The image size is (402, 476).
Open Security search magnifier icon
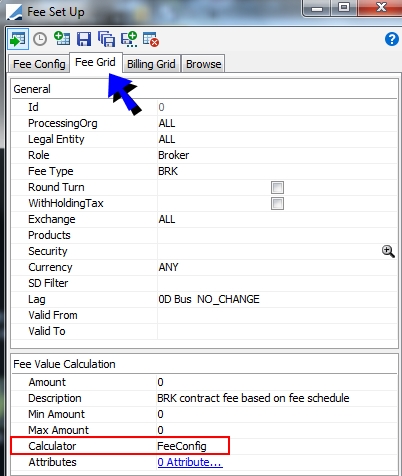tap(388, 251)
